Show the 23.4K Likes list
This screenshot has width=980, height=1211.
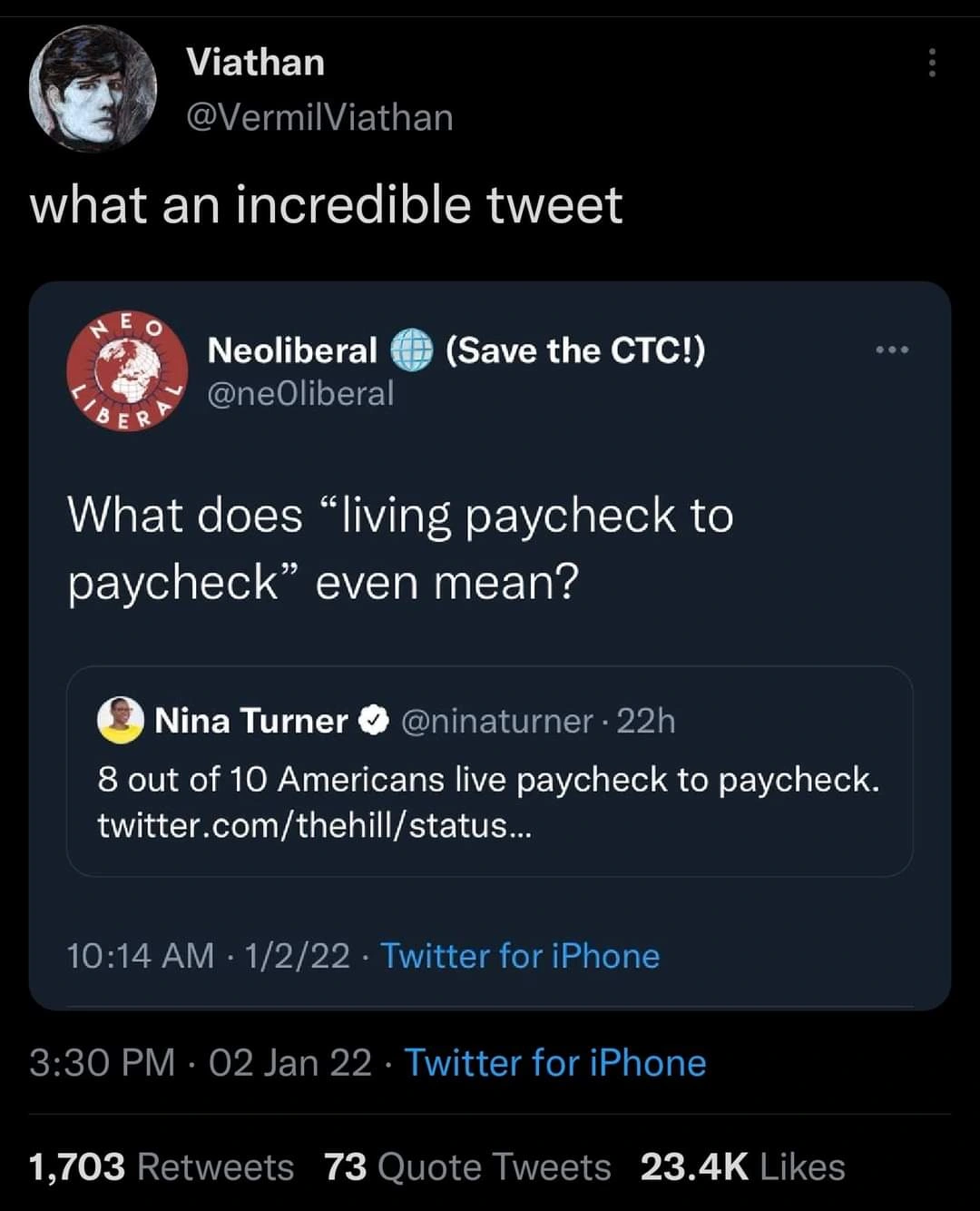[742, 1167]
